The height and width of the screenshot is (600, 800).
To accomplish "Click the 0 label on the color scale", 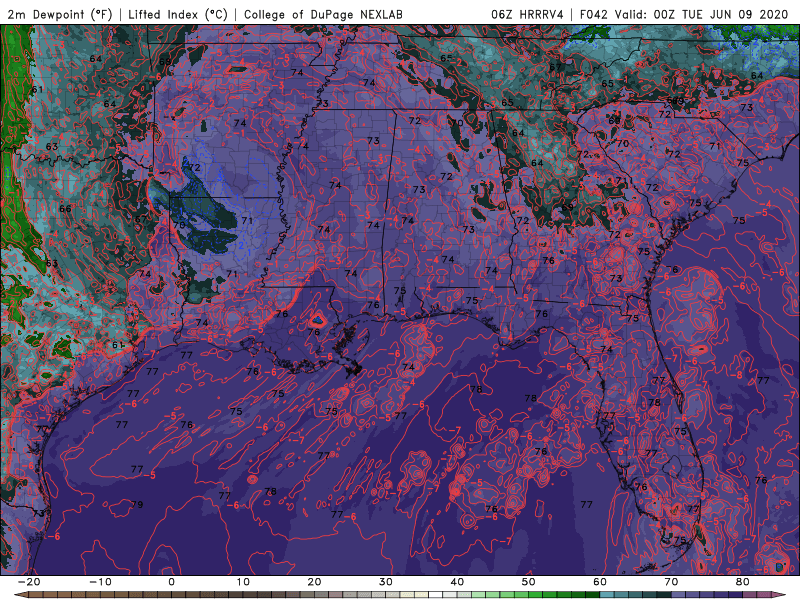I will (171, 582).
